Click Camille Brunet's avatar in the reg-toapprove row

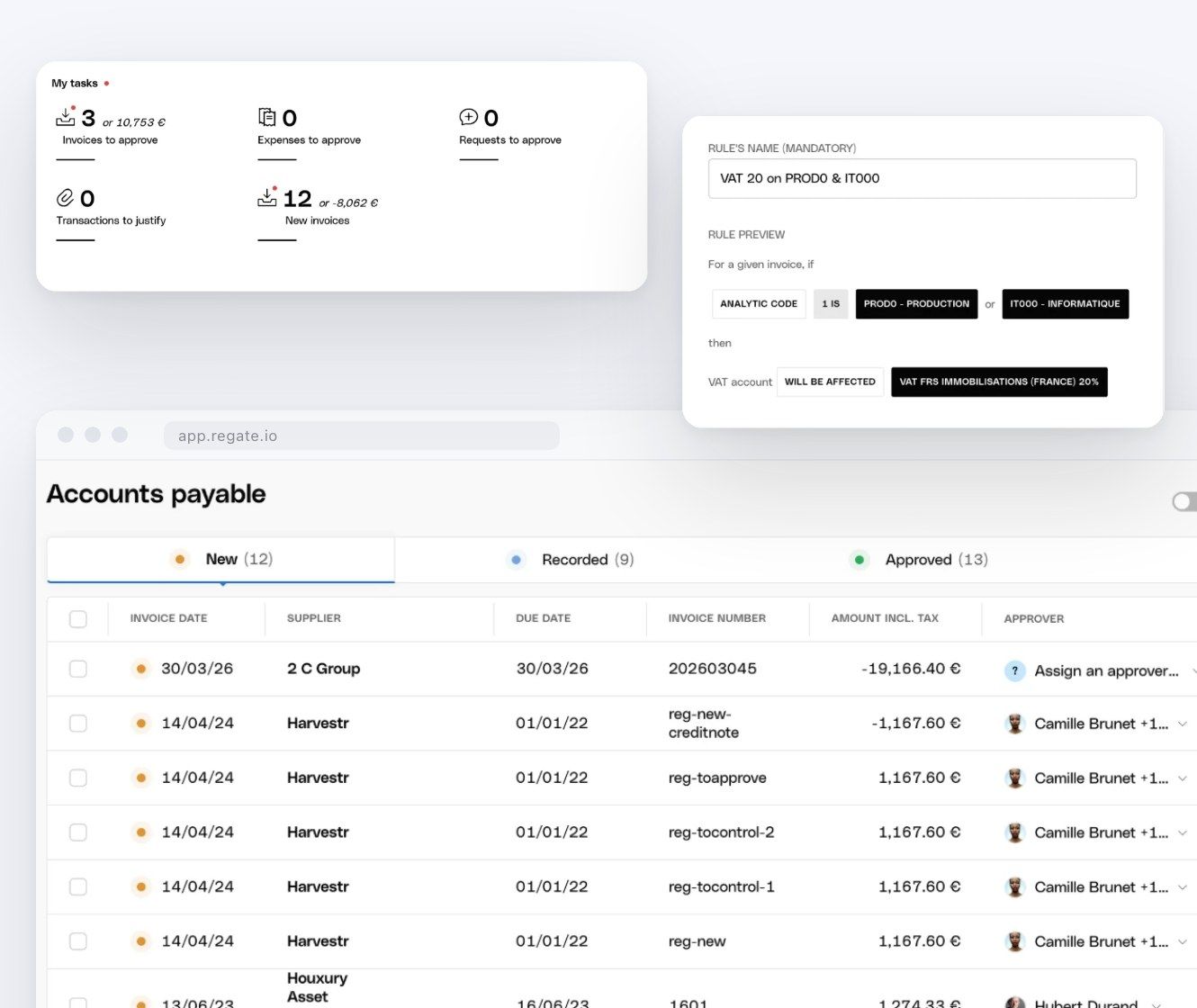(1014, 778)
